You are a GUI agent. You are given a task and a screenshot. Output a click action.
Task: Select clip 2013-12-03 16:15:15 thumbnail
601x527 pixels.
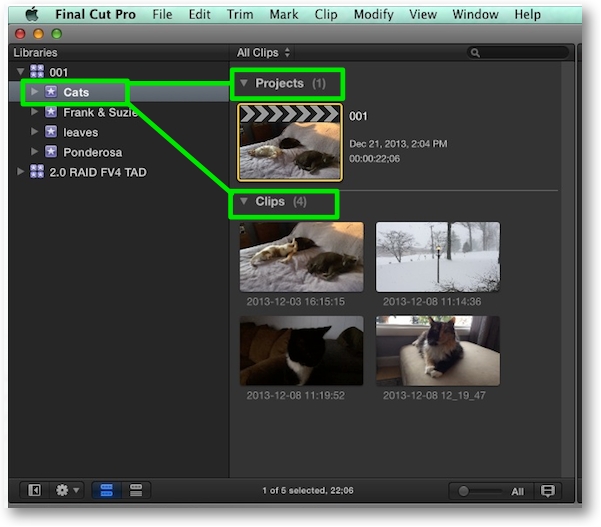(x=302, y=257)
